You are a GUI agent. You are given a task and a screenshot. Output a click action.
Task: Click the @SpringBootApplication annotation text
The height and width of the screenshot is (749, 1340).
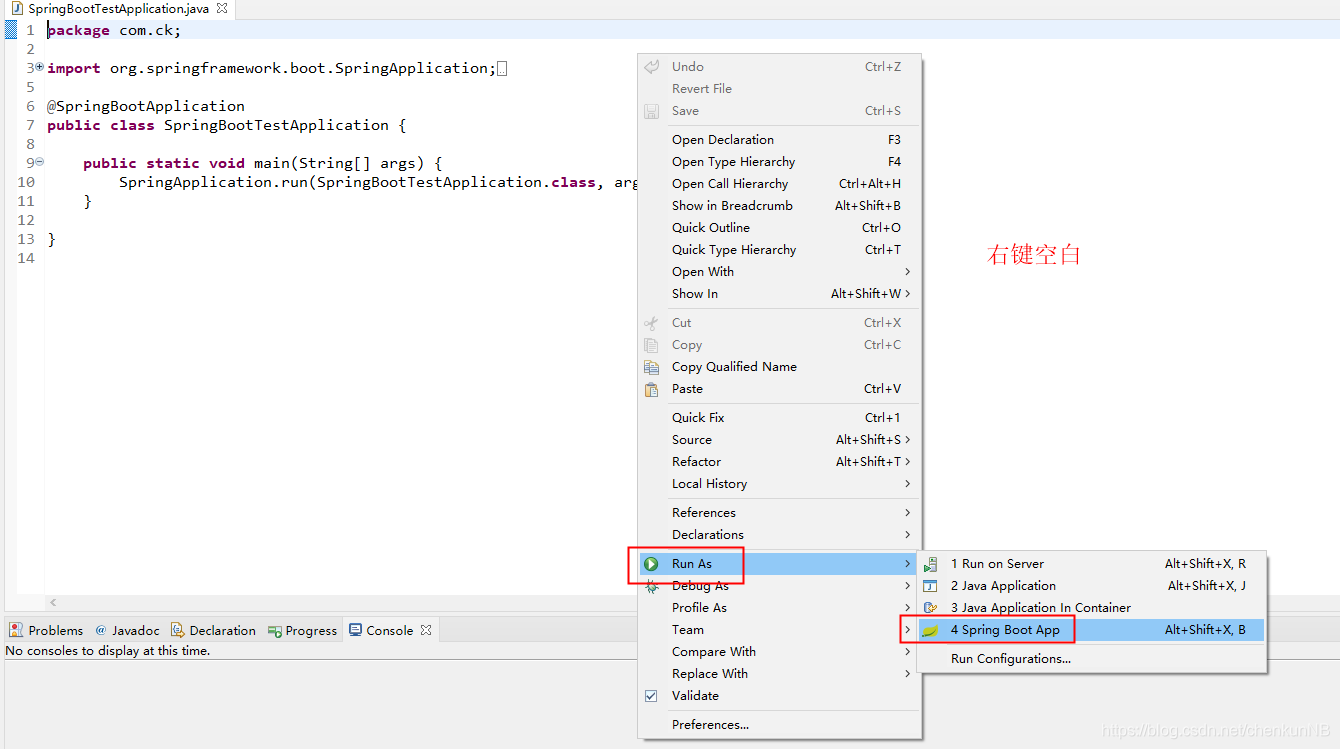click(146, 106)
